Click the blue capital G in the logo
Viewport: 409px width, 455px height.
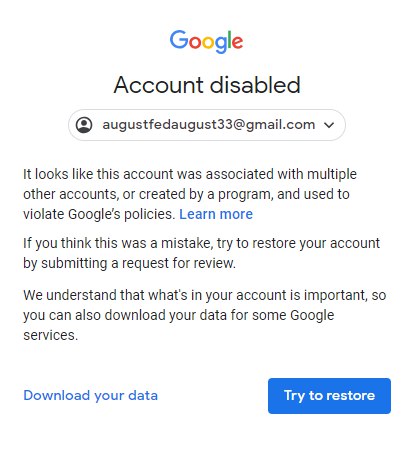coord(179,40)
